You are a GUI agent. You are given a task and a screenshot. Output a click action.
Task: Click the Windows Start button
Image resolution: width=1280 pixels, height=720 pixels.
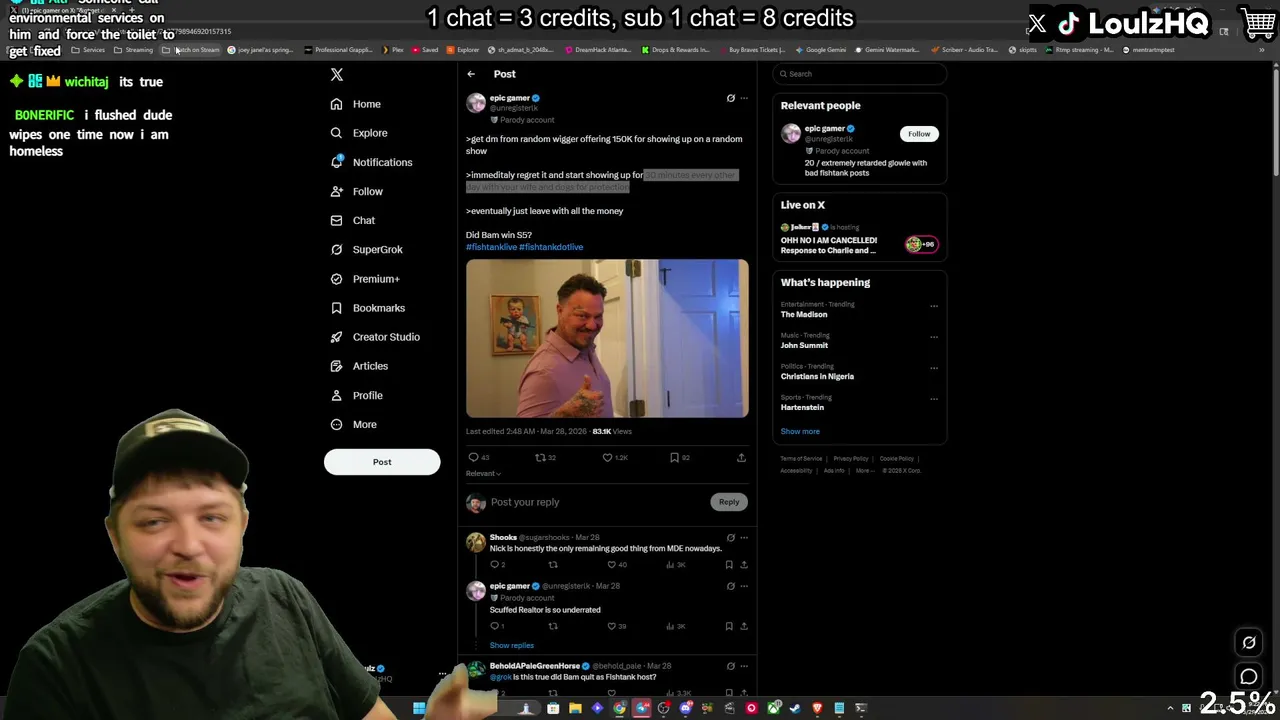coord(419,708)
